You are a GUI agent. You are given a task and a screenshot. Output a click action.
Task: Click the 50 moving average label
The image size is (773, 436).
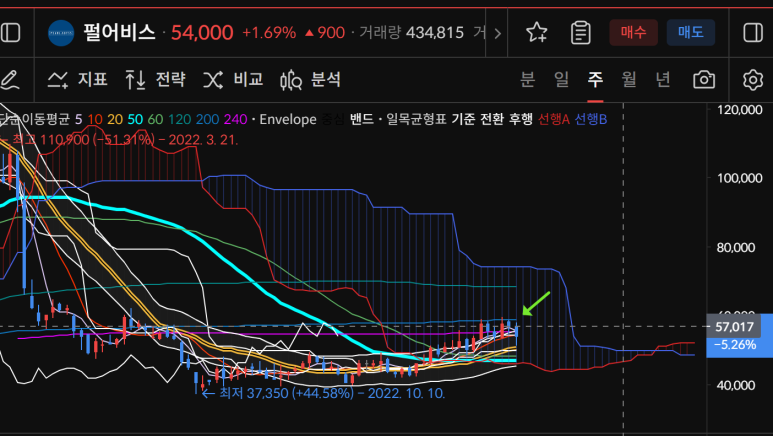tap(135, 119)
